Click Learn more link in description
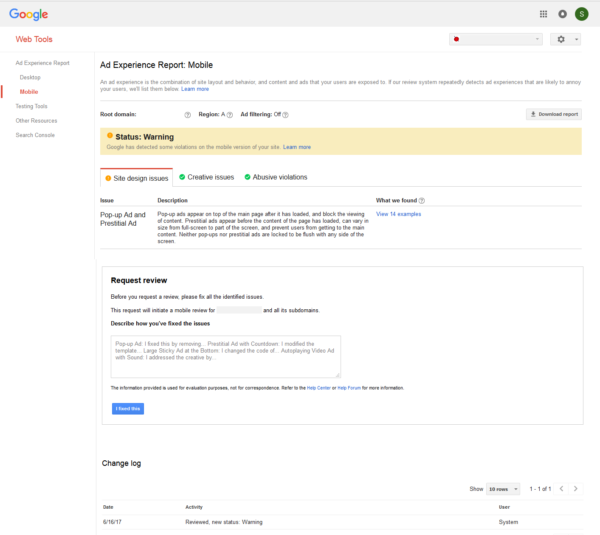 (x=195, y=89)
